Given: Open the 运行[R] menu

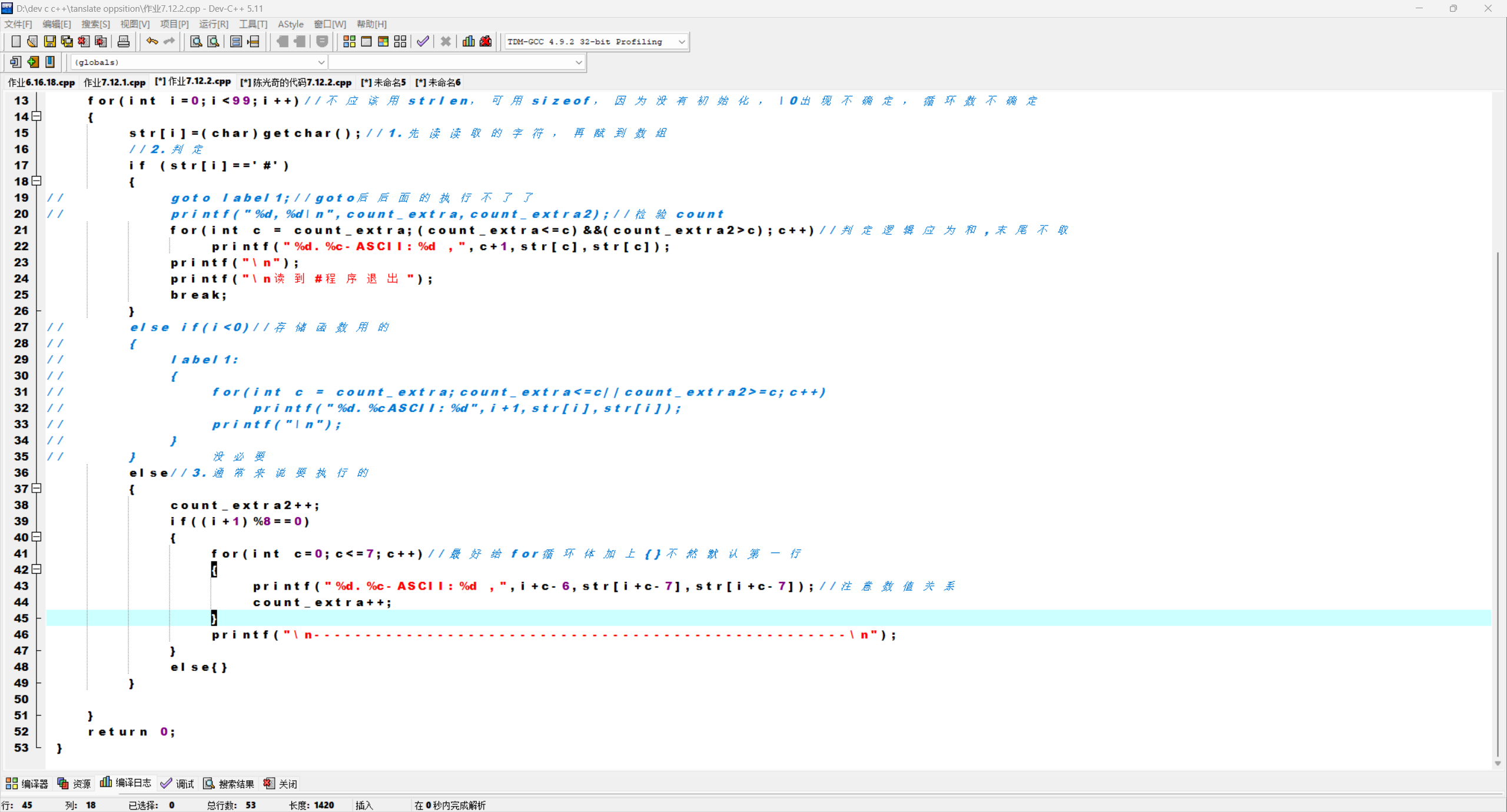Looking at the screenshot, I should point(213,24).
